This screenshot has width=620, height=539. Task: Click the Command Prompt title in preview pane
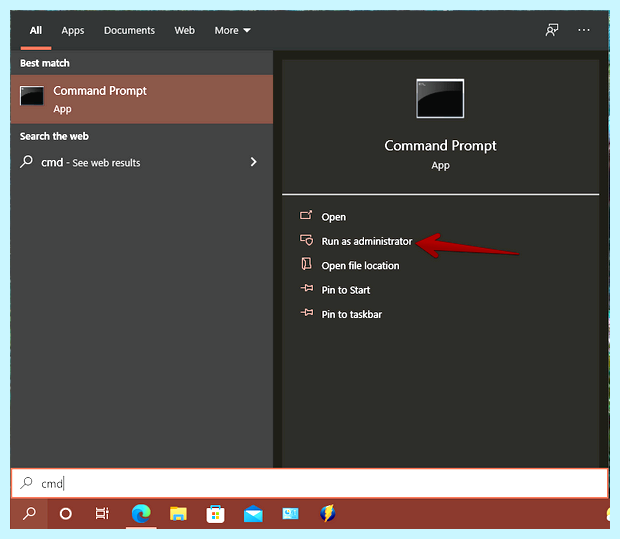click(440, 146)
